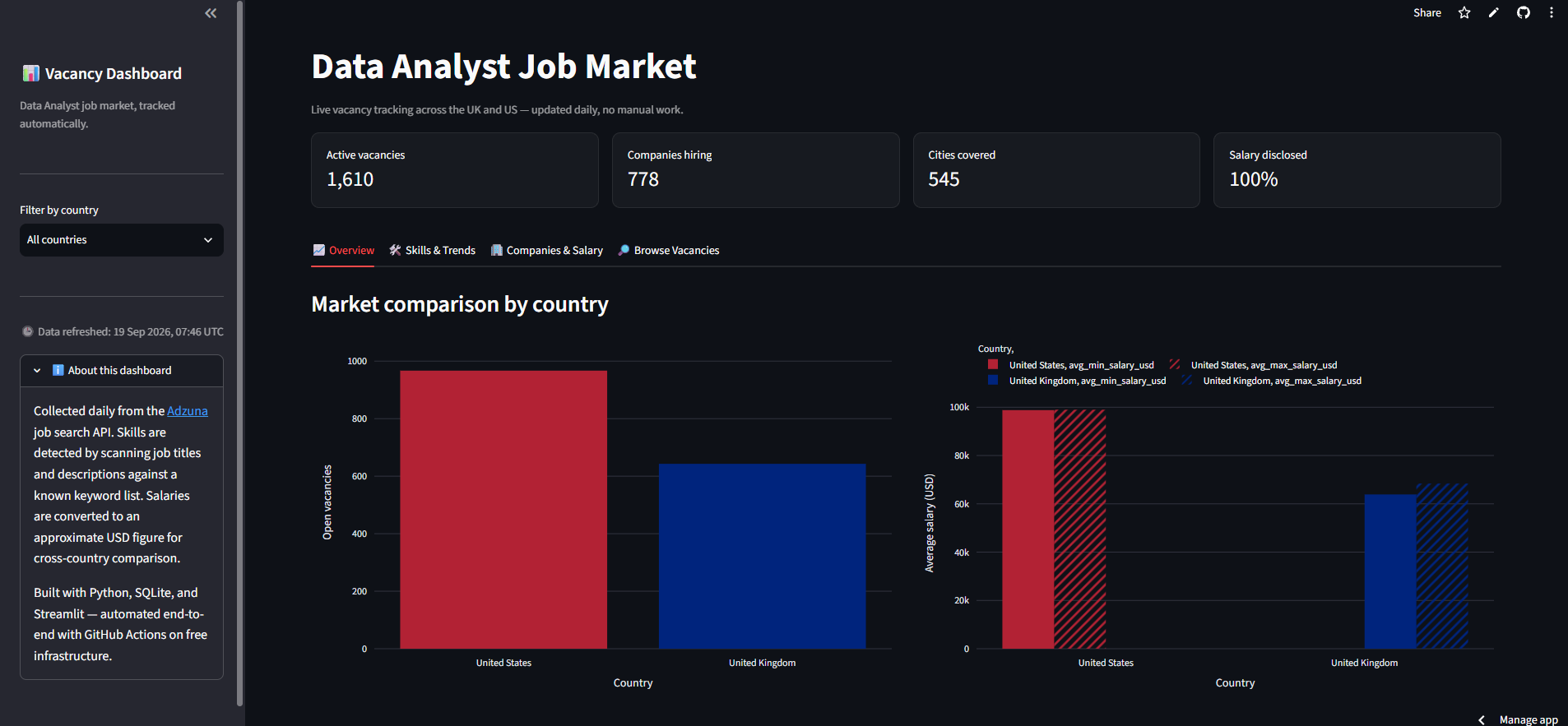Click the Browse Vacancies magnifier icon
Viewport: 1568px width, 726px height.
624,250
